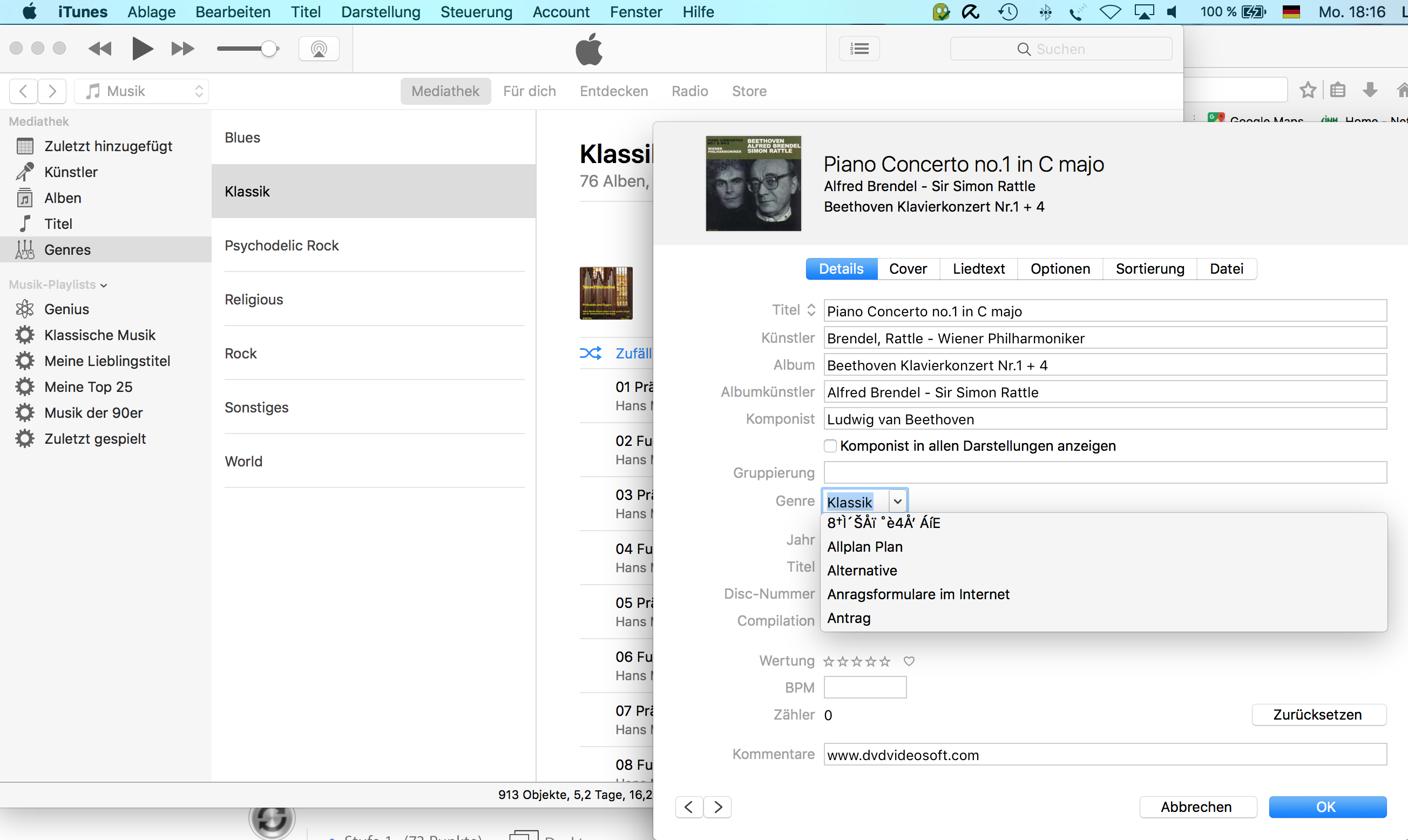Screen dimensions: 1408x840
Task: Expand the Genre combo box arrow
Action: click(897, 502)
